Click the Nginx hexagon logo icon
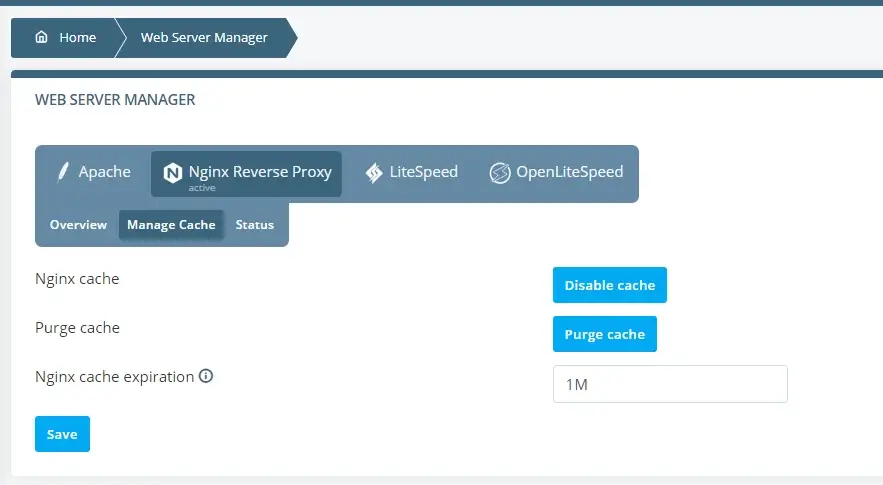The height and width of the screenshot is (485, 883). pyautogui.click(x=173, y=173)
